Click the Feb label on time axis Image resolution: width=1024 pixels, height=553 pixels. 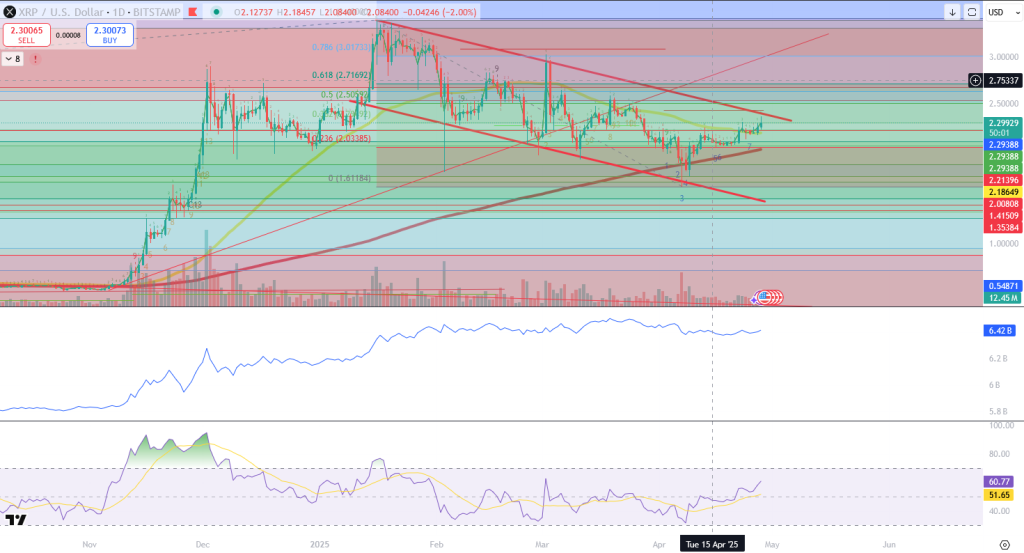[436, 545]
